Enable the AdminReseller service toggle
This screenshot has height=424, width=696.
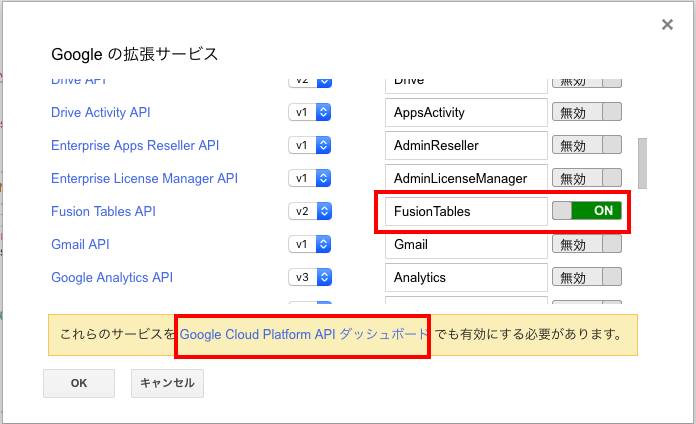coord(587,145)
